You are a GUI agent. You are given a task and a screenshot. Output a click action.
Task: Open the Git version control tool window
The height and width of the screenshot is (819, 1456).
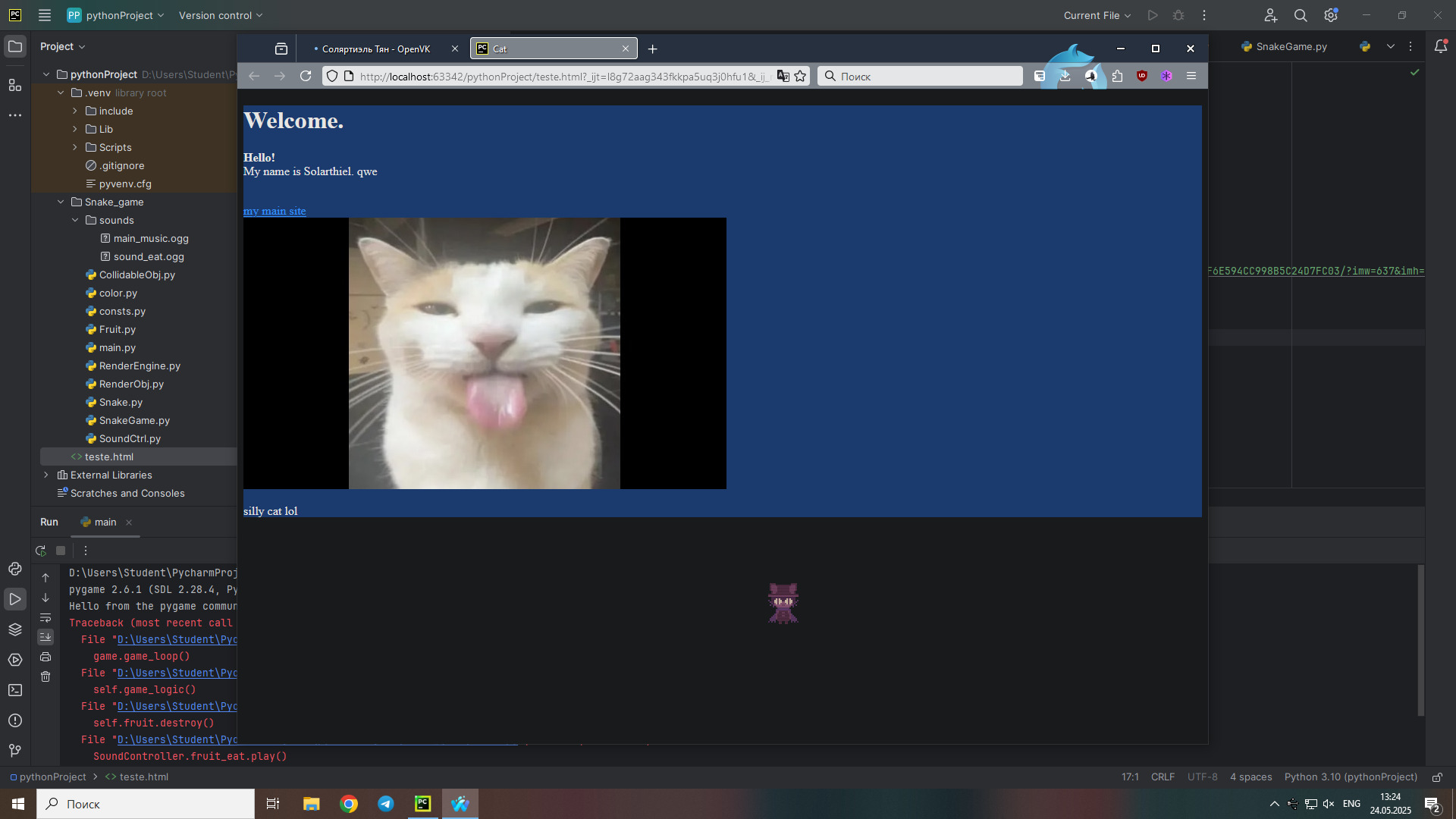click(15, 751)
